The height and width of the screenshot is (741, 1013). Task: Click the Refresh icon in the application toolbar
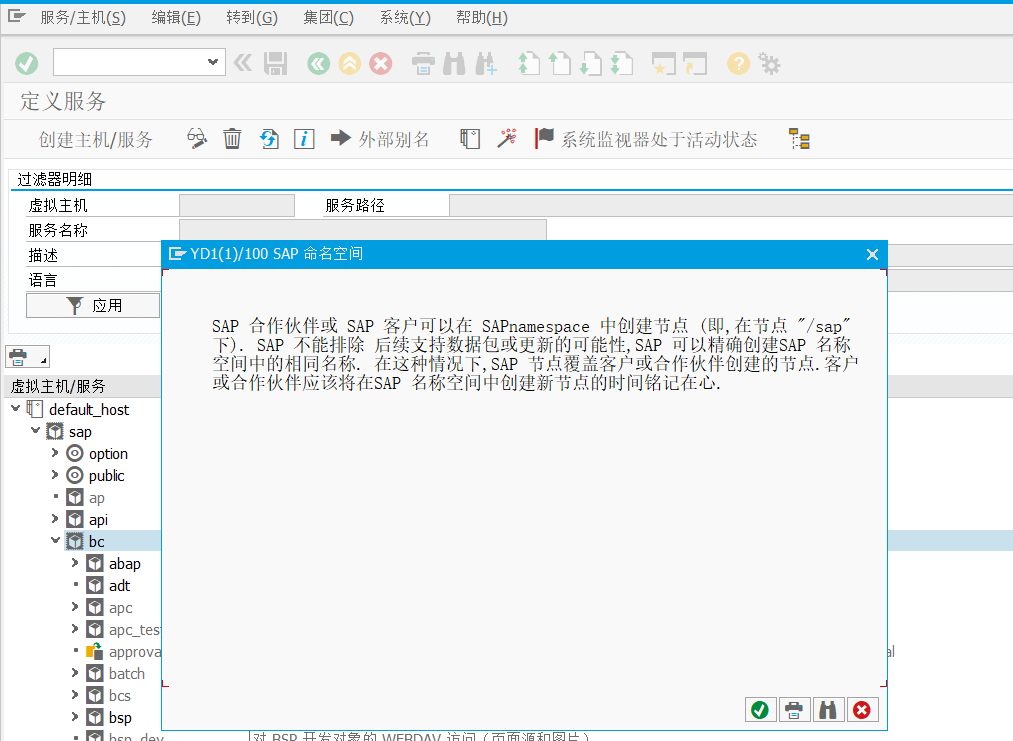tap(269, 138)
